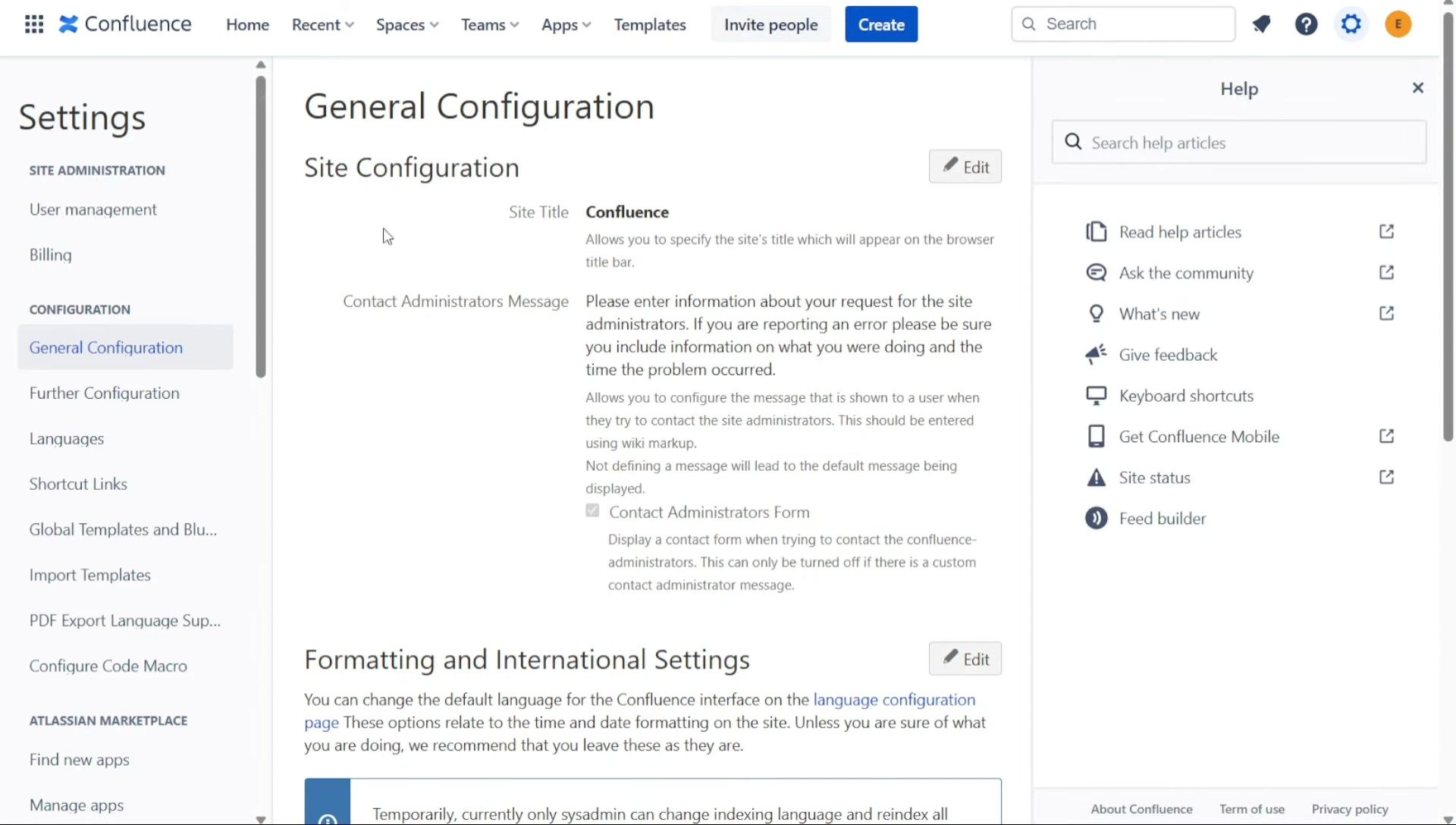Click the Feed builder icon

[x=1097, y=518]
